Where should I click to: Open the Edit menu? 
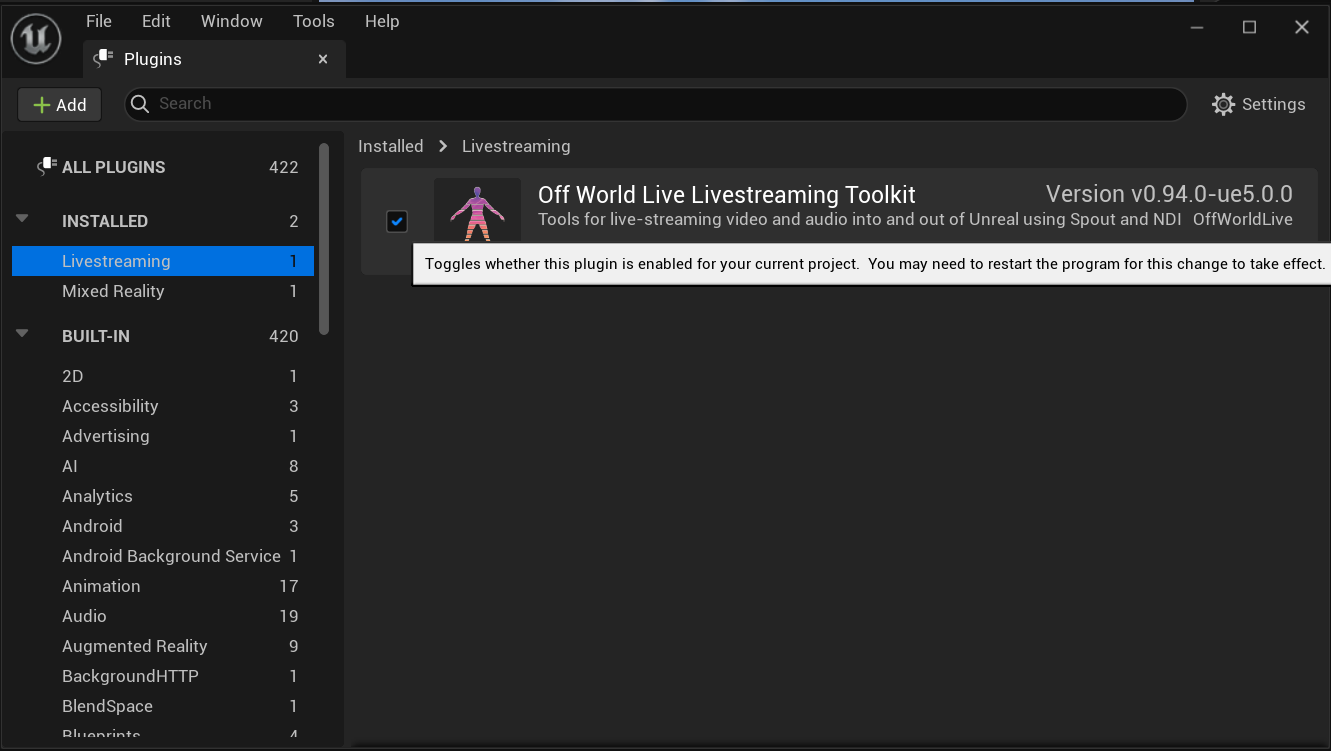point(156,21)
